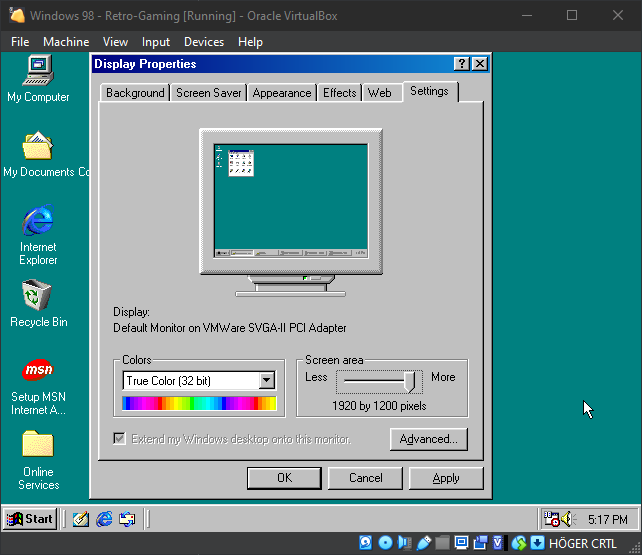Open the VirtualBox Help menu
642x555 pixels.
click(x=250, y=42)
